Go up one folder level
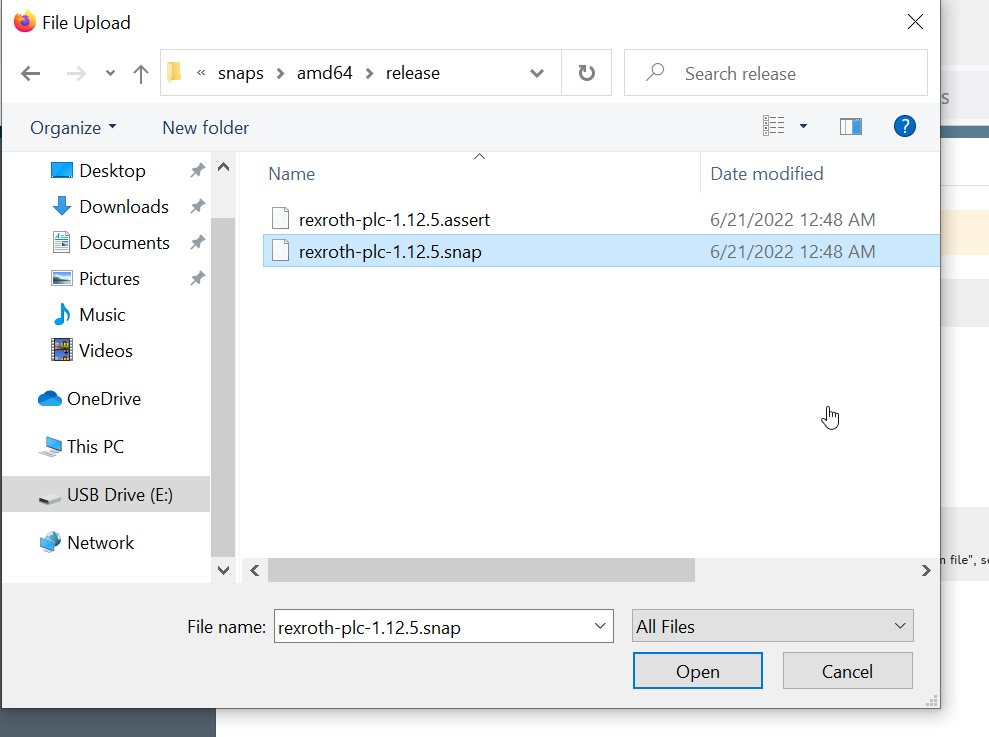This screenshot has height=737, width=989. point(141,74)
